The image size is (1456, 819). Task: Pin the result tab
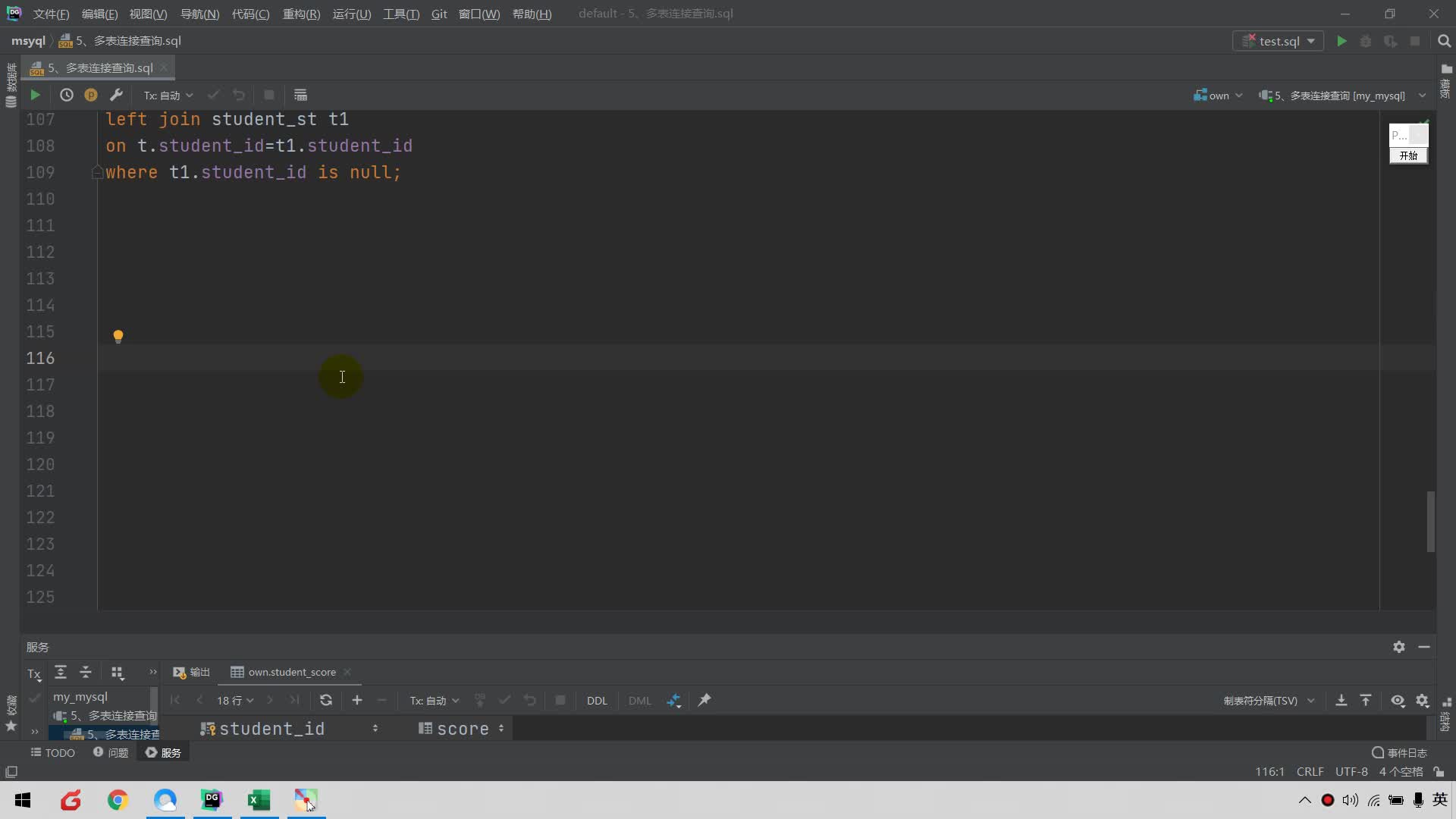(704, 700)
